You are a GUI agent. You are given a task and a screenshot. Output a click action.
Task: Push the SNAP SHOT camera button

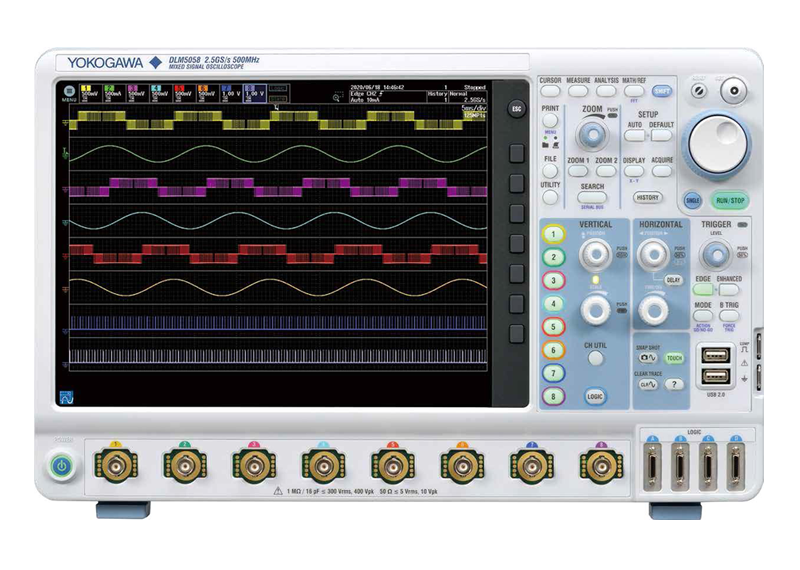[x=647, y=358]
